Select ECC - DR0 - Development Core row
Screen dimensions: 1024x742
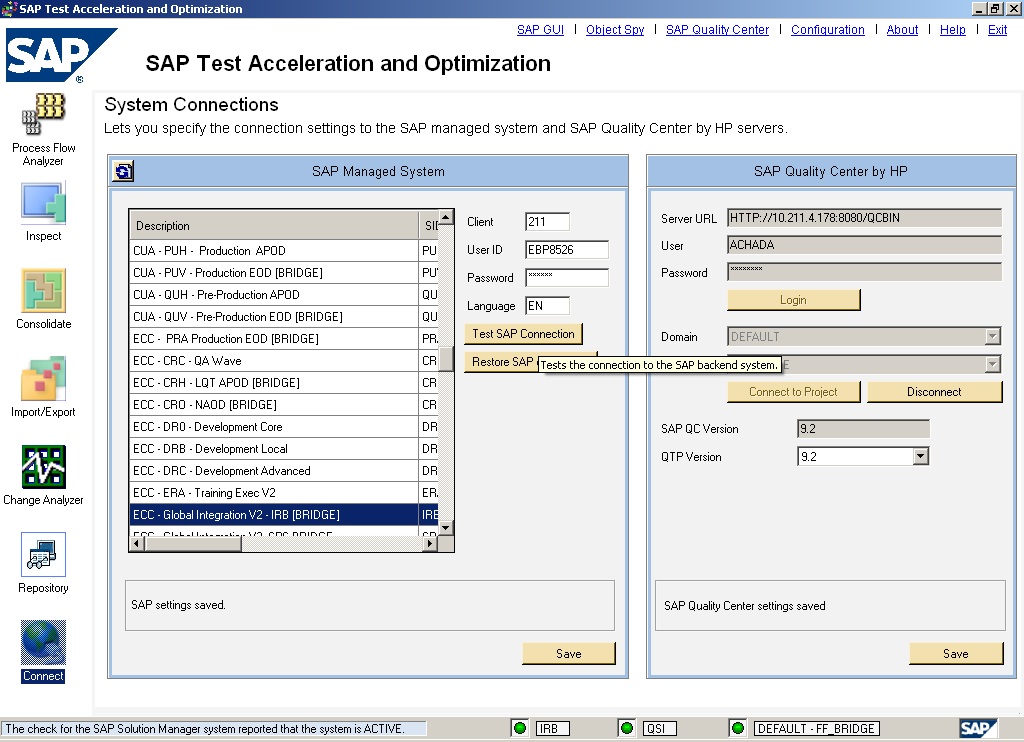click(273, 427)
